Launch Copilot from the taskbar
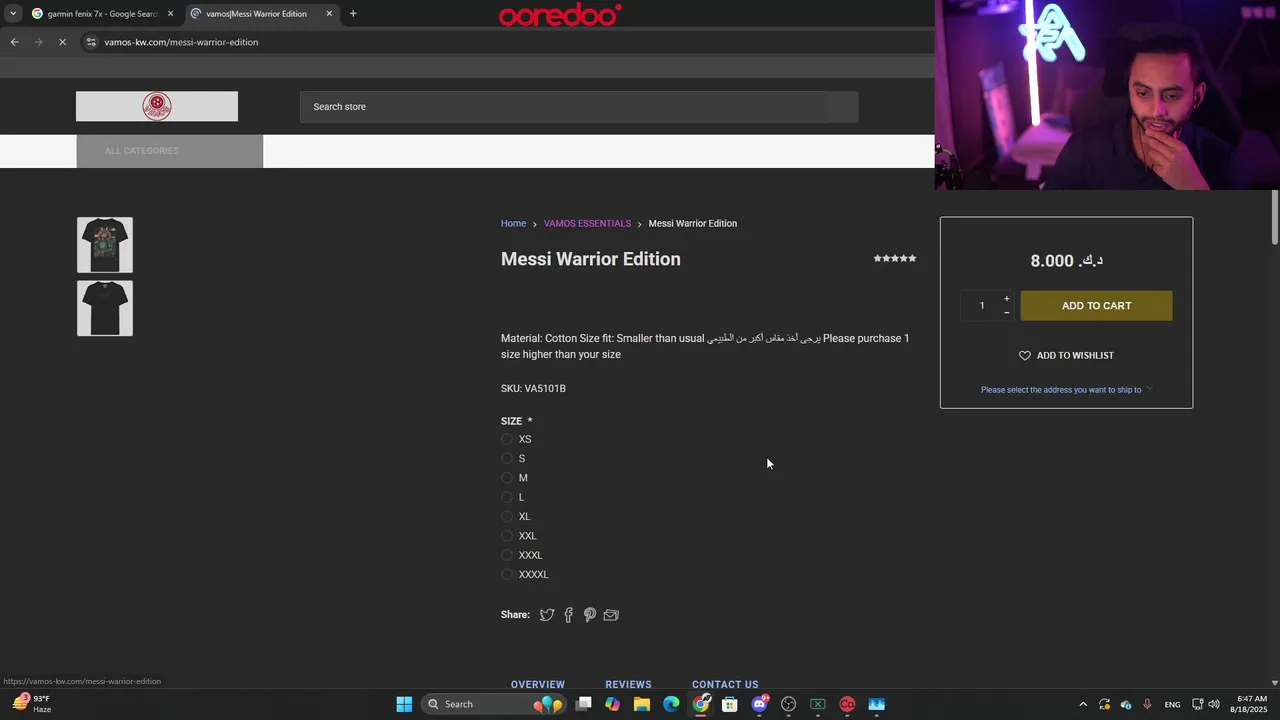 [x=613, y=704]
